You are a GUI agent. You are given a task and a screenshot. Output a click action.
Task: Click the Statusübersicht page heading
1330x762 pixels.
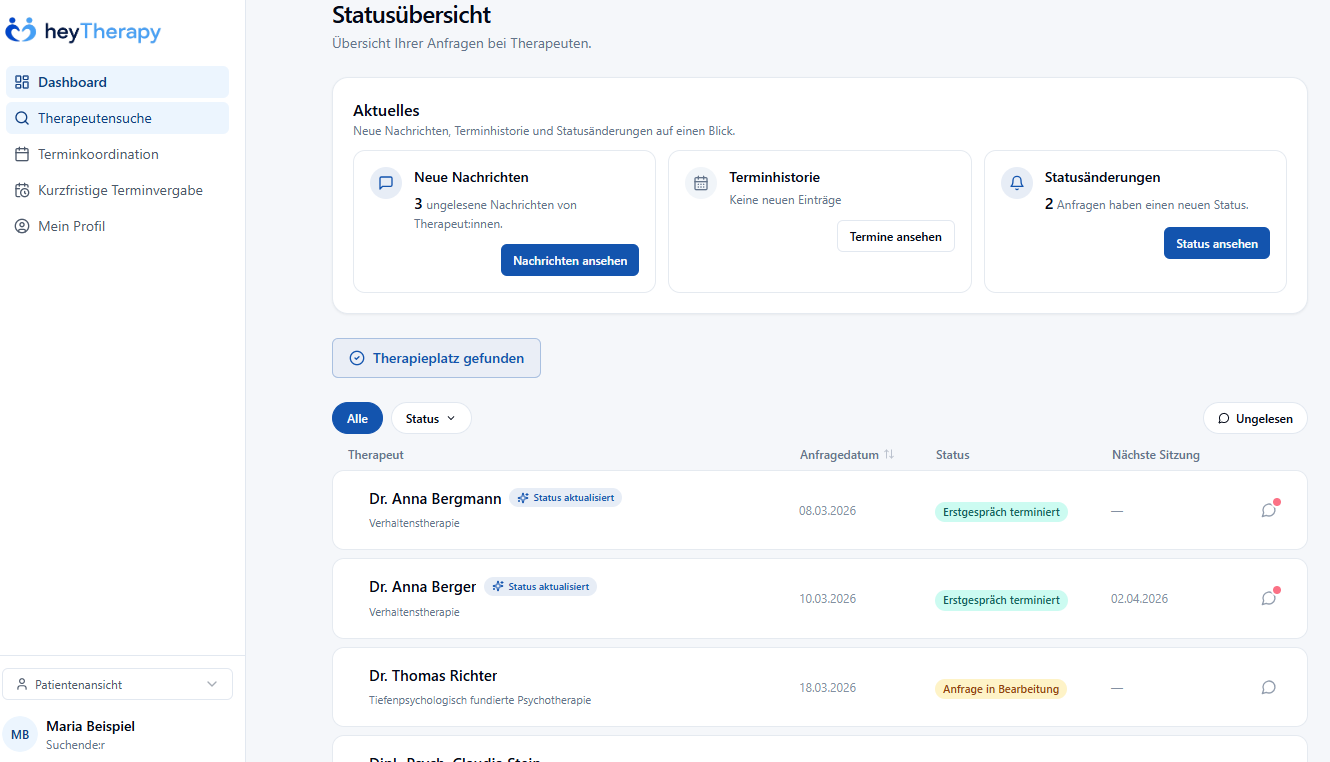[412, 15]
